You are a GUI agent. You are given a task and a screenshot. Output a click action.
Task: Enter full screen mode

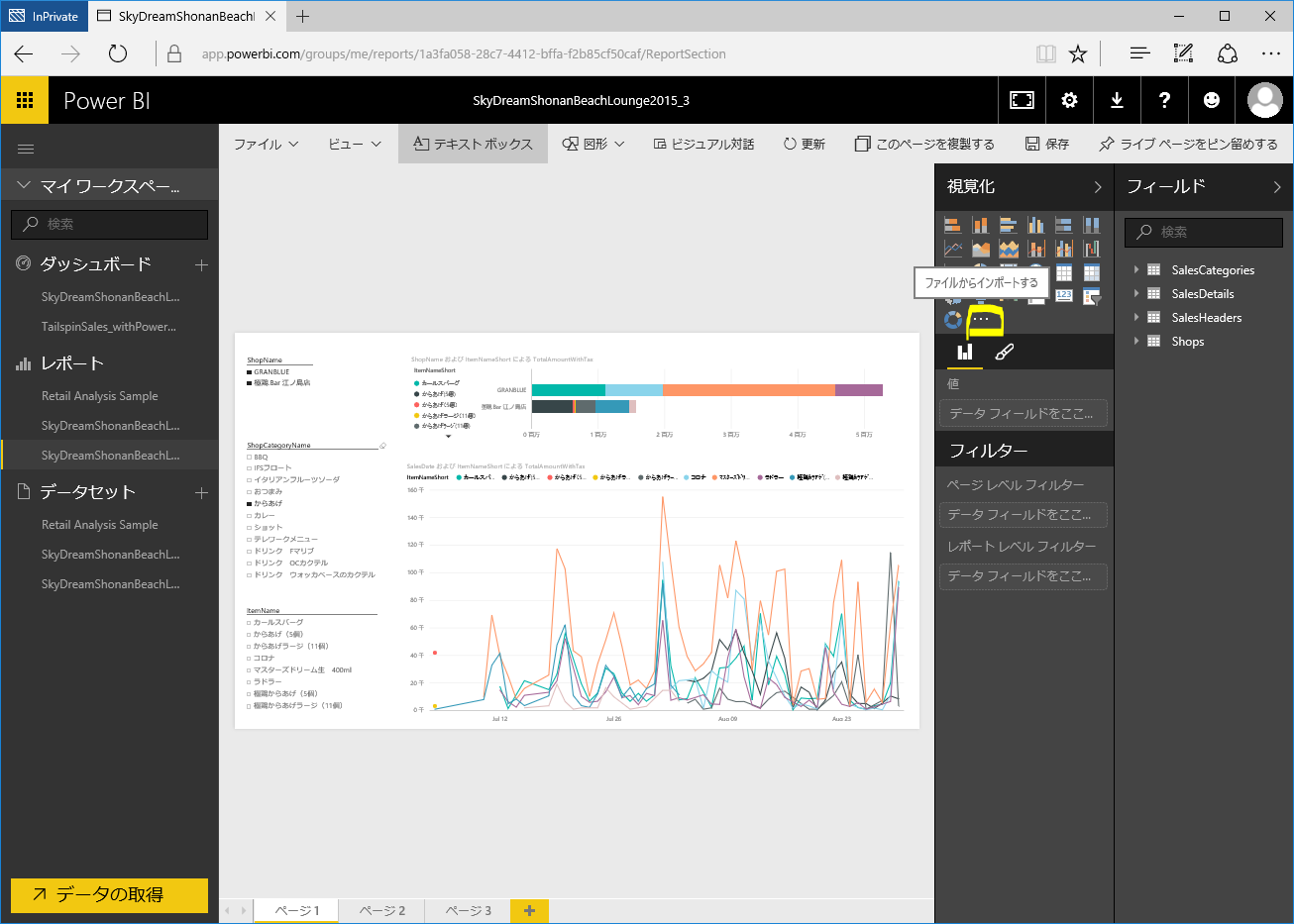[x=1022, y=100]
